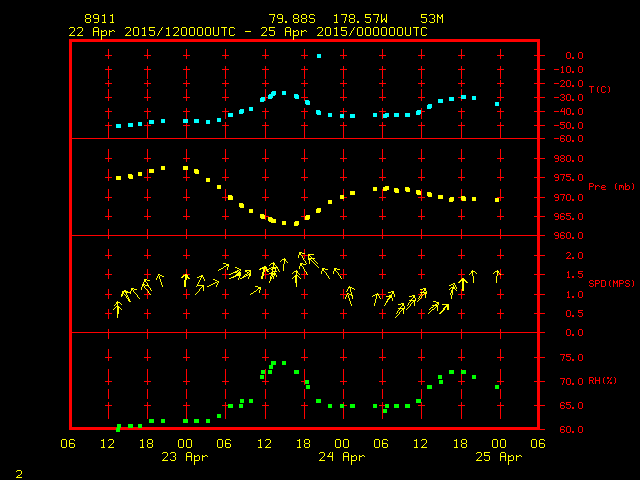The image size is (640, 480).
Task: Click the T(C) temperature axis label
Action: click(x=600, y=89)
